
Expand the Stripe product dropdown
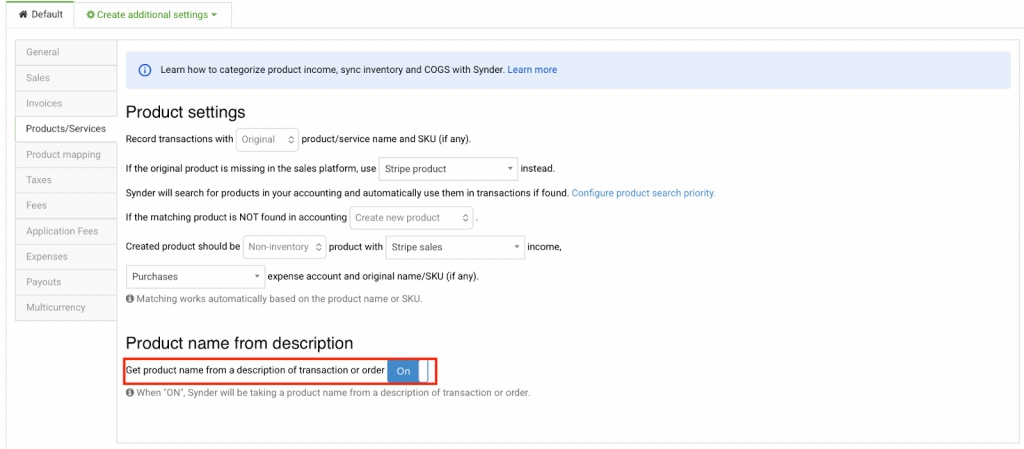coord(448,168)
